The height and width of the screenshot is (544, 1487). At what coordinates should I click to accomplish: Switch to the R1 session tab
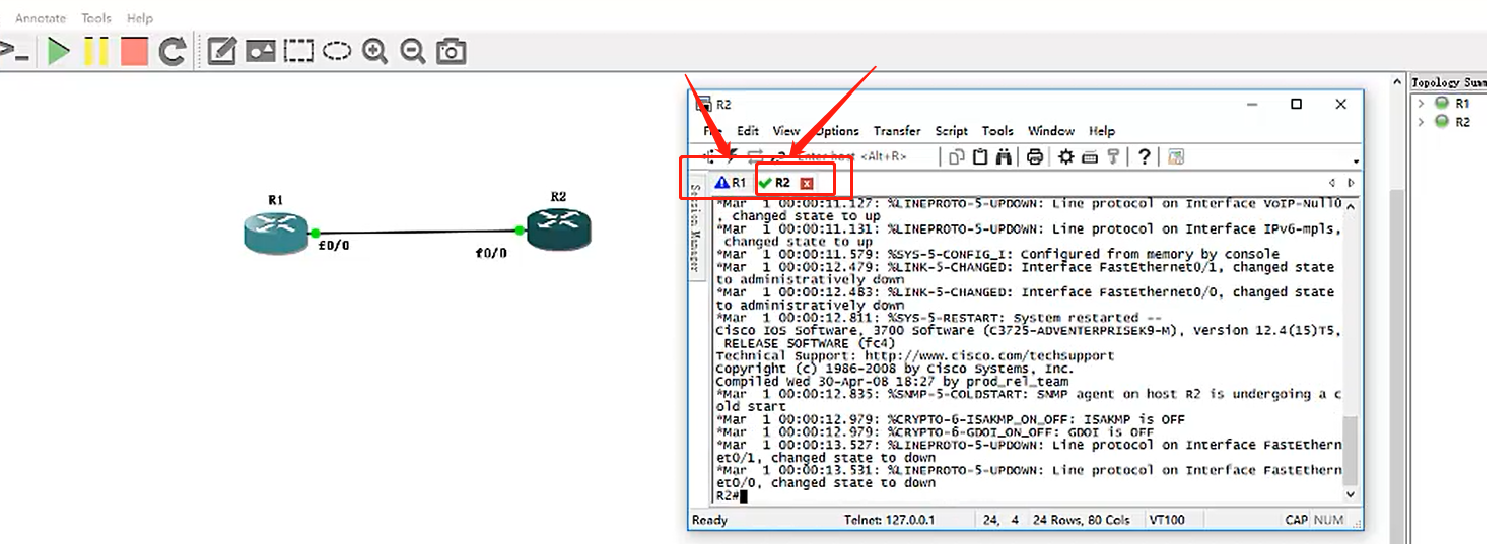point(731,183)
